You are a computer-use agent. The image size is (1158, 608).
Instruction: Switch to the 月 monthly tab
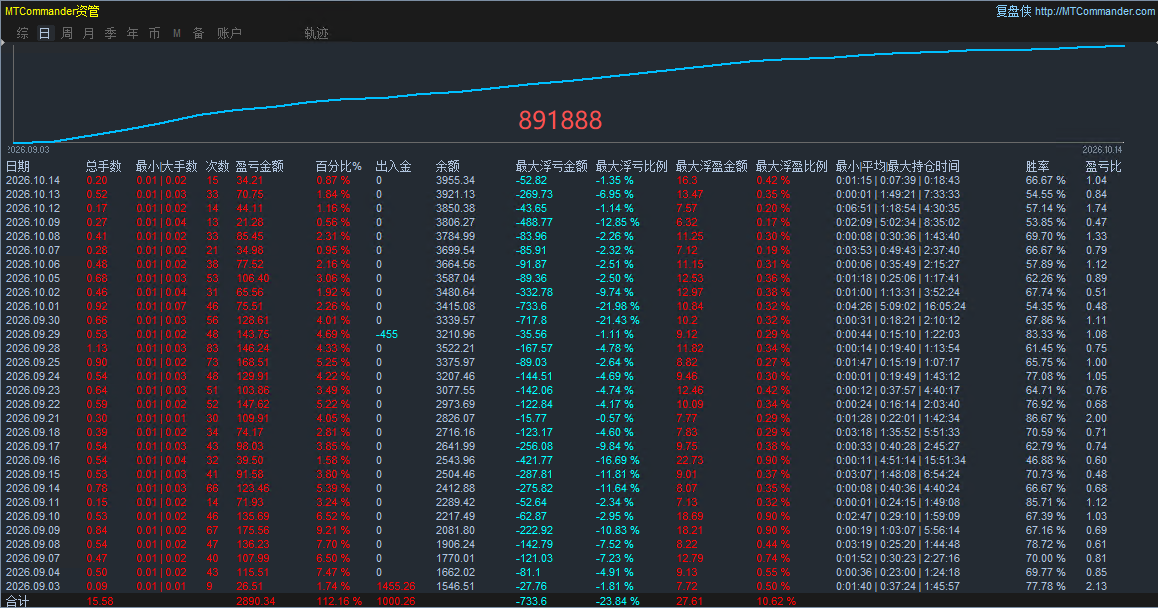(89, 33)
